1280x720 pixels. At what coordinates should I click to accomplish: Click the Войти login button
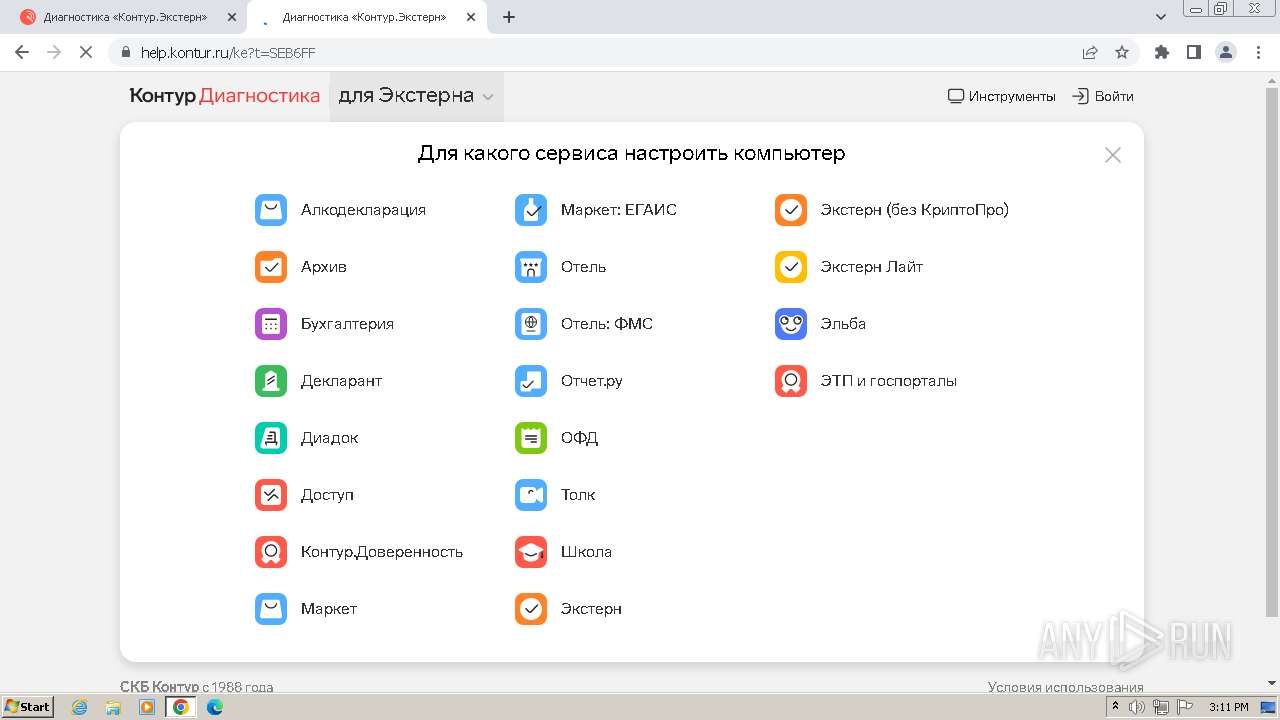coord(1103,96)
